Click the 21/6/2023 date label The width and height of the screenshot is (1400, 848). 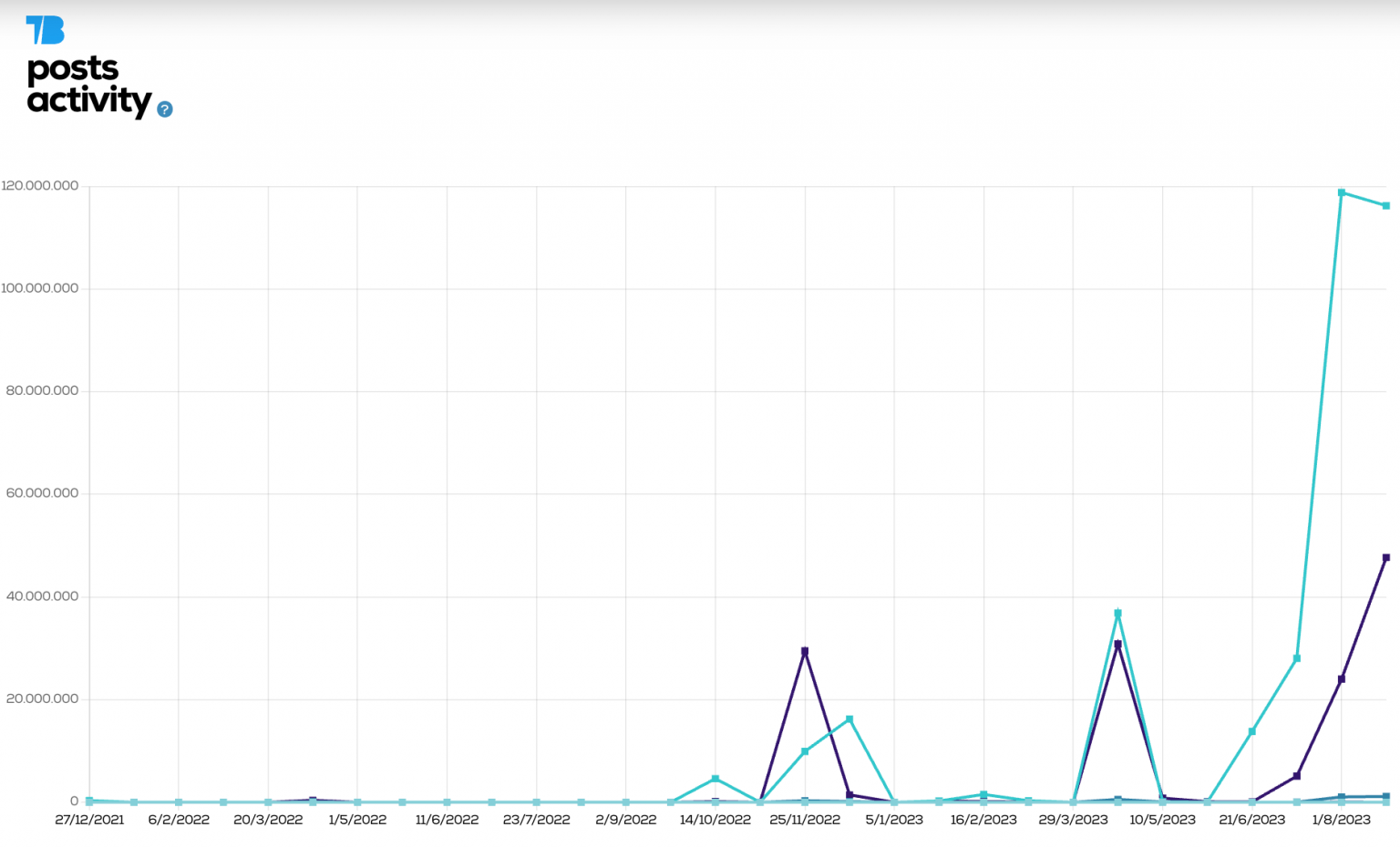click(1251, 819)
